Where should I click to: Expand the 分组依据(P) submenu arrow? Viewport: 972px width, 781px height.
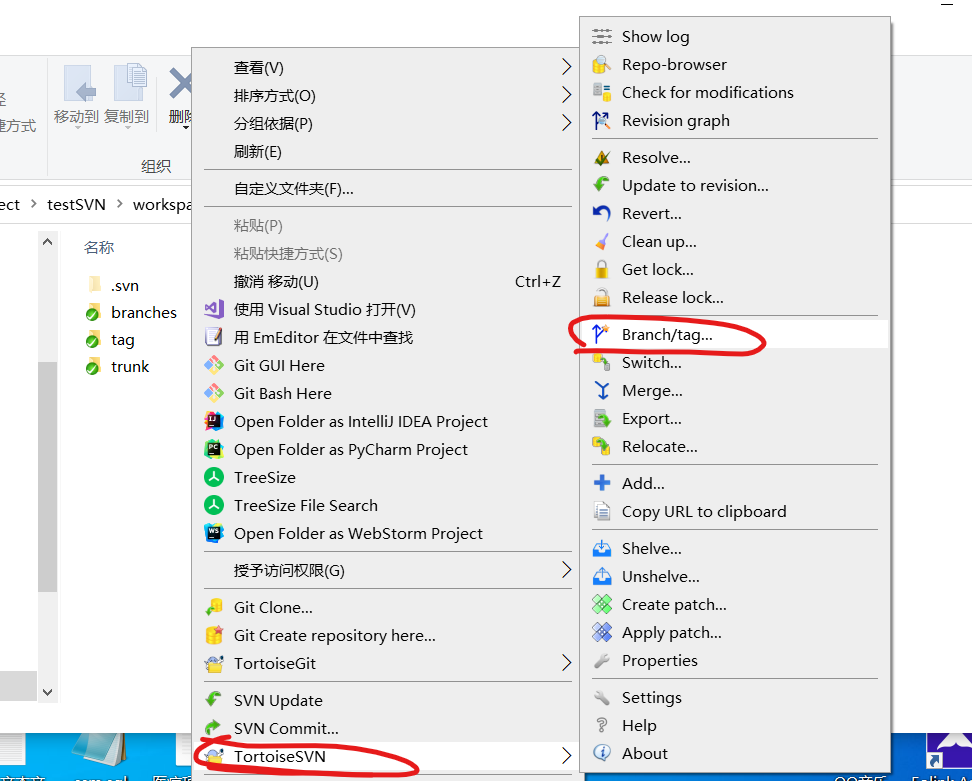(x=566, y=123)
